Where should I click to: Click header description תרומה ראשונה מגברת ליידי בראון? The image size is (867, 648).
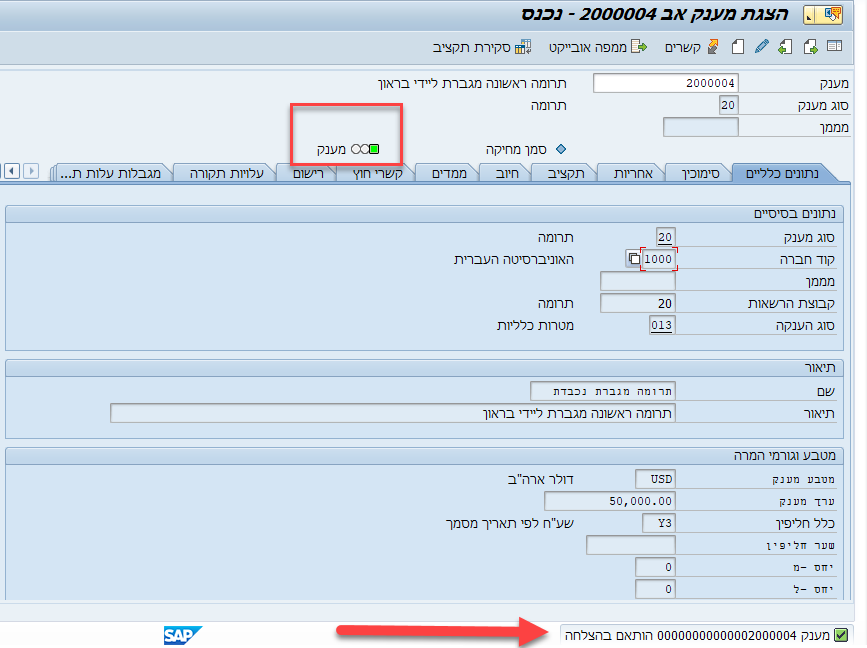click(472, 83)
